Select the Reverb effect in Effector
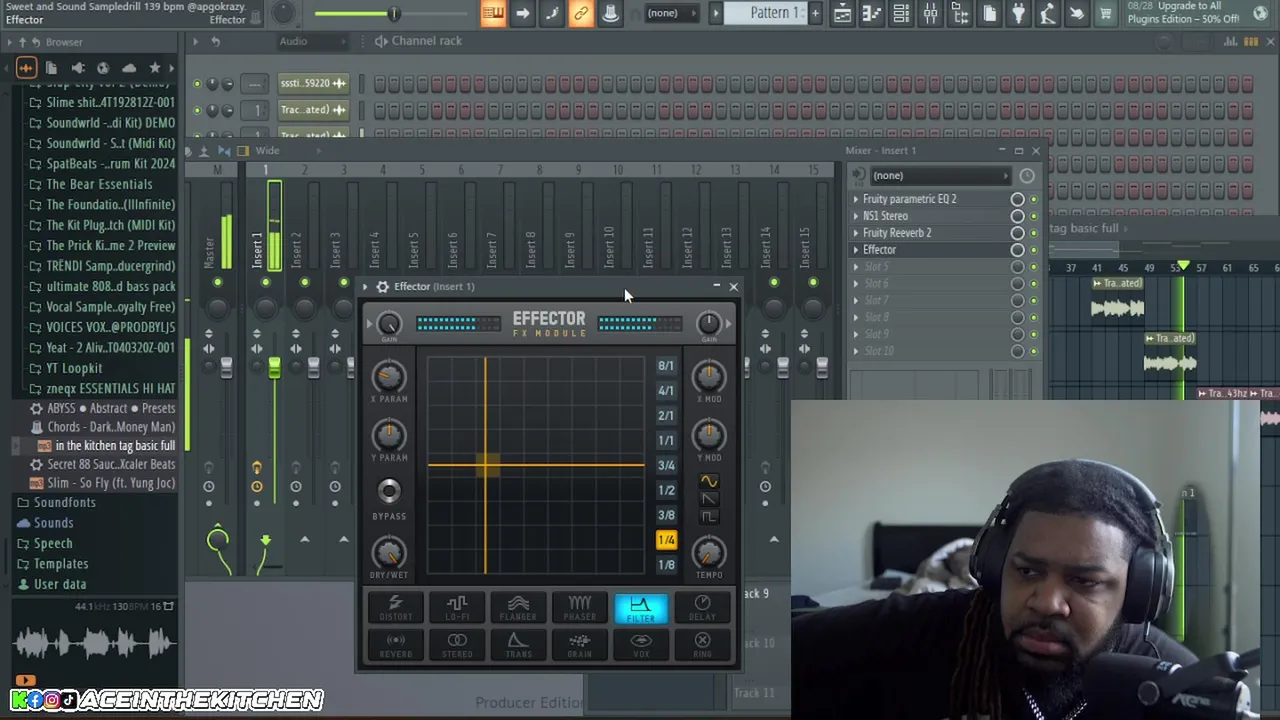Image resolution: width=1280 pixels, height=720 pixels. point(395,645)
